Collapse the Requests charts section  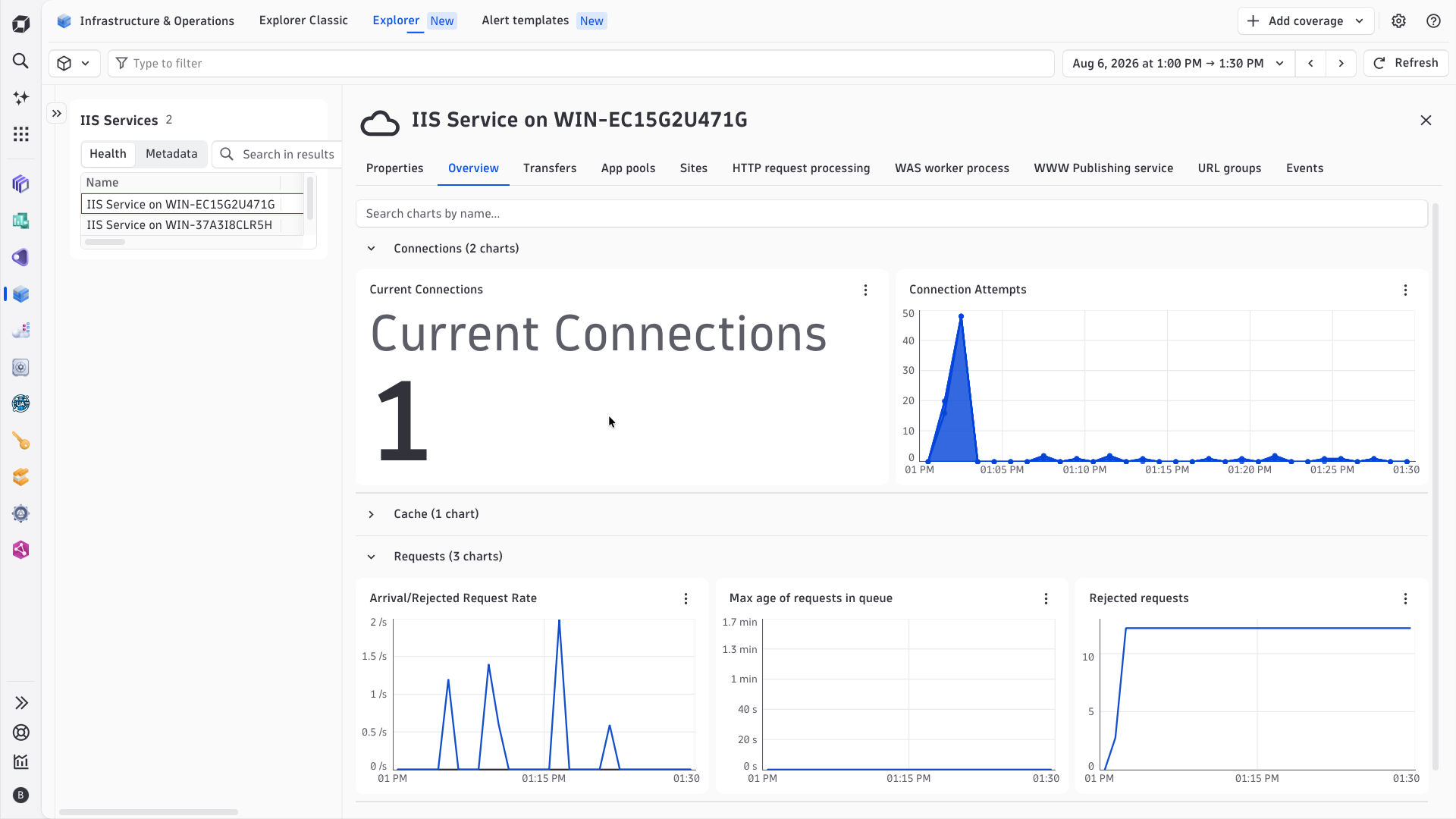371,557
